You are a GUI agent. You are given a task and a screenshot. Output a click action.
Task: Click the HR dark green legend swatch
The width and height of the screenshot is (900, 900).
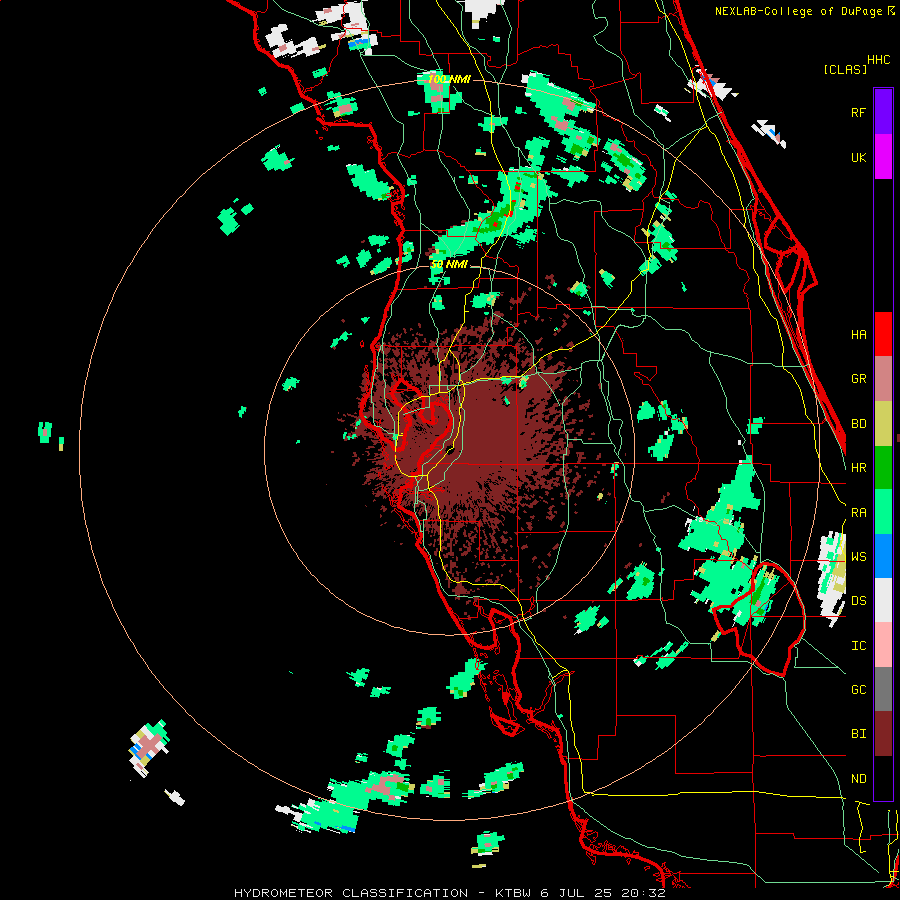(x=883, y=467)
